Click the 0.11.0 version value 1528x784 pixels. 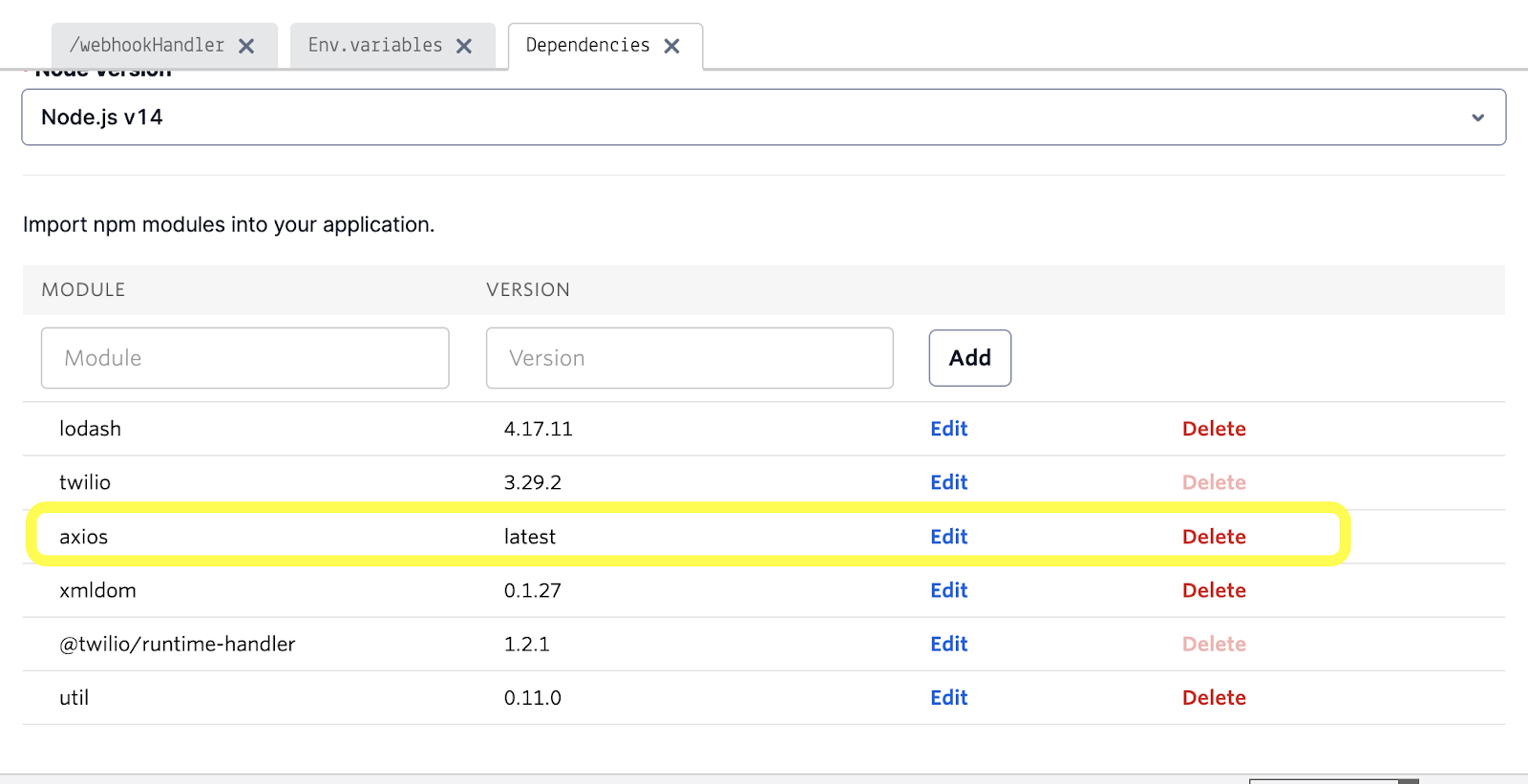(x=533, y=697)
